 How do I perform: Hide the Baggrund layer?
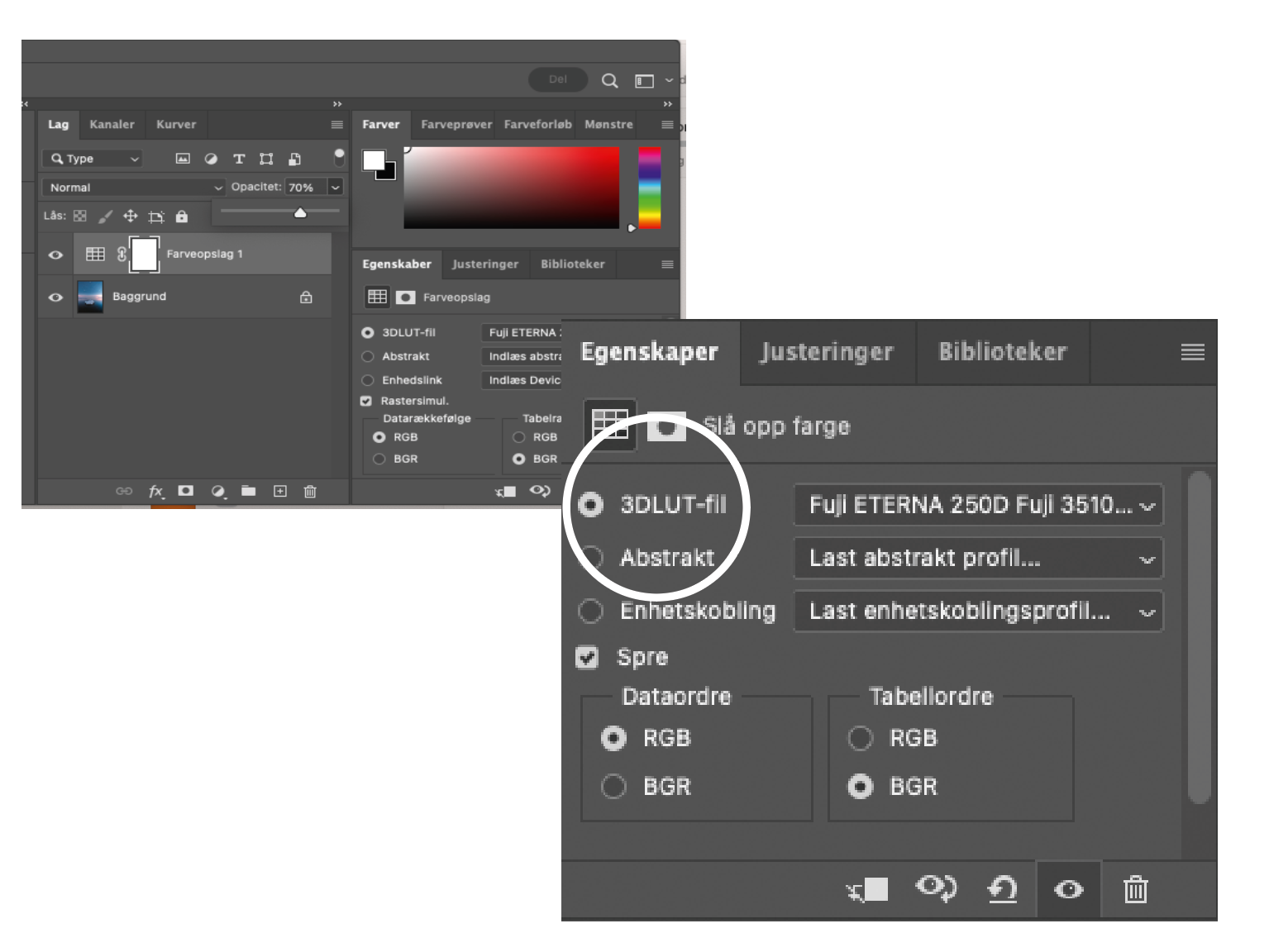tap(55, 297)
